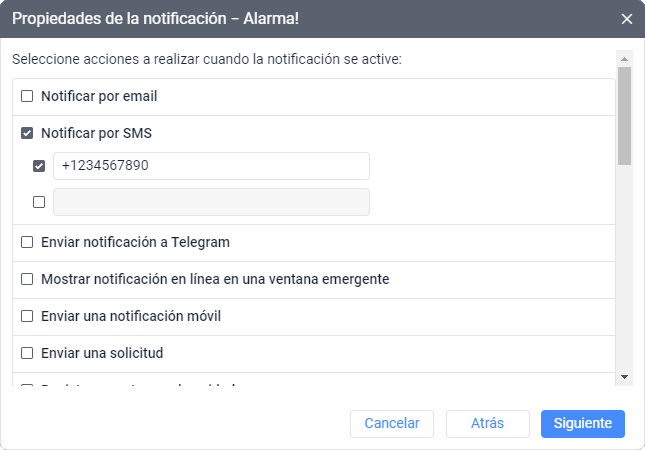645x450 pixels.
Task: Check the Enviar una solicitud option
Action: point(27,353)
